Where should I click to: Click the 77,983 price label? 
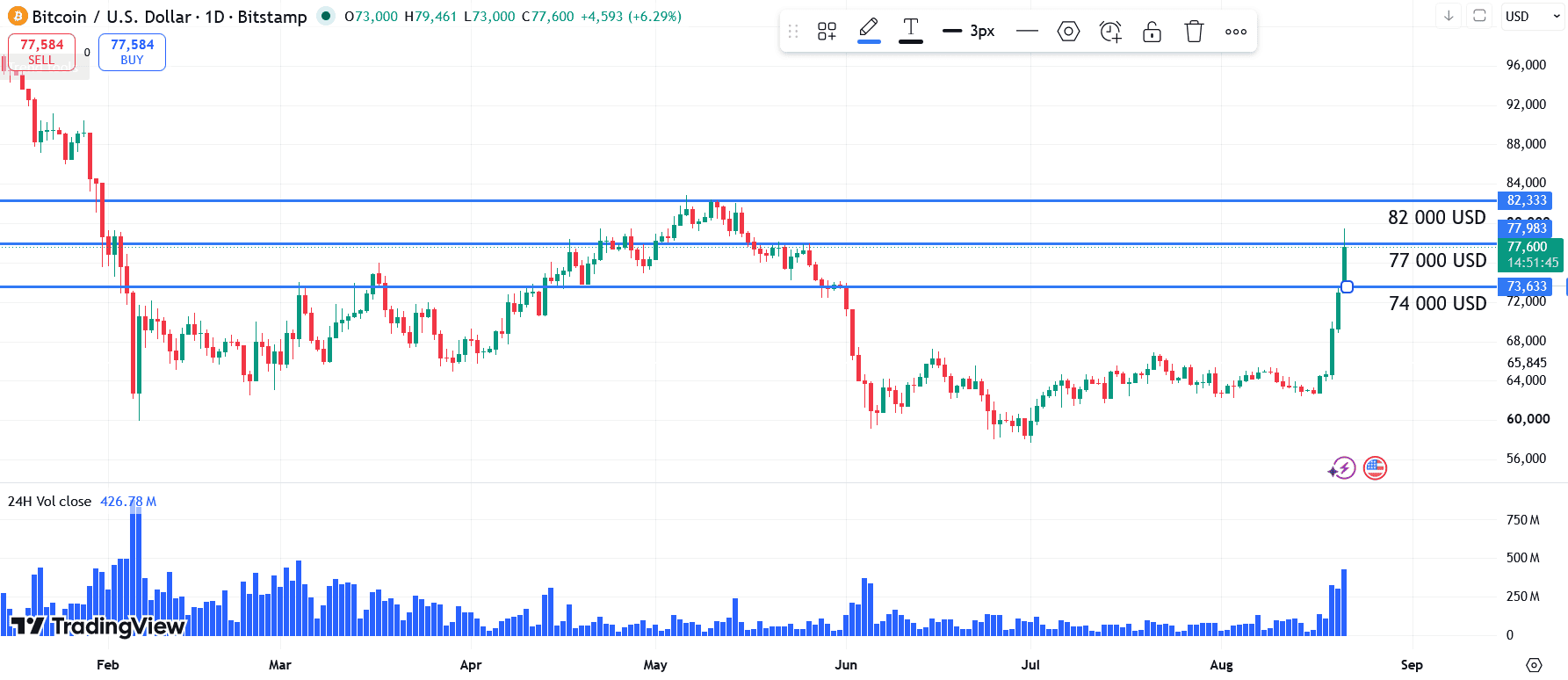pyautogui.click(x=1525, y=228)
